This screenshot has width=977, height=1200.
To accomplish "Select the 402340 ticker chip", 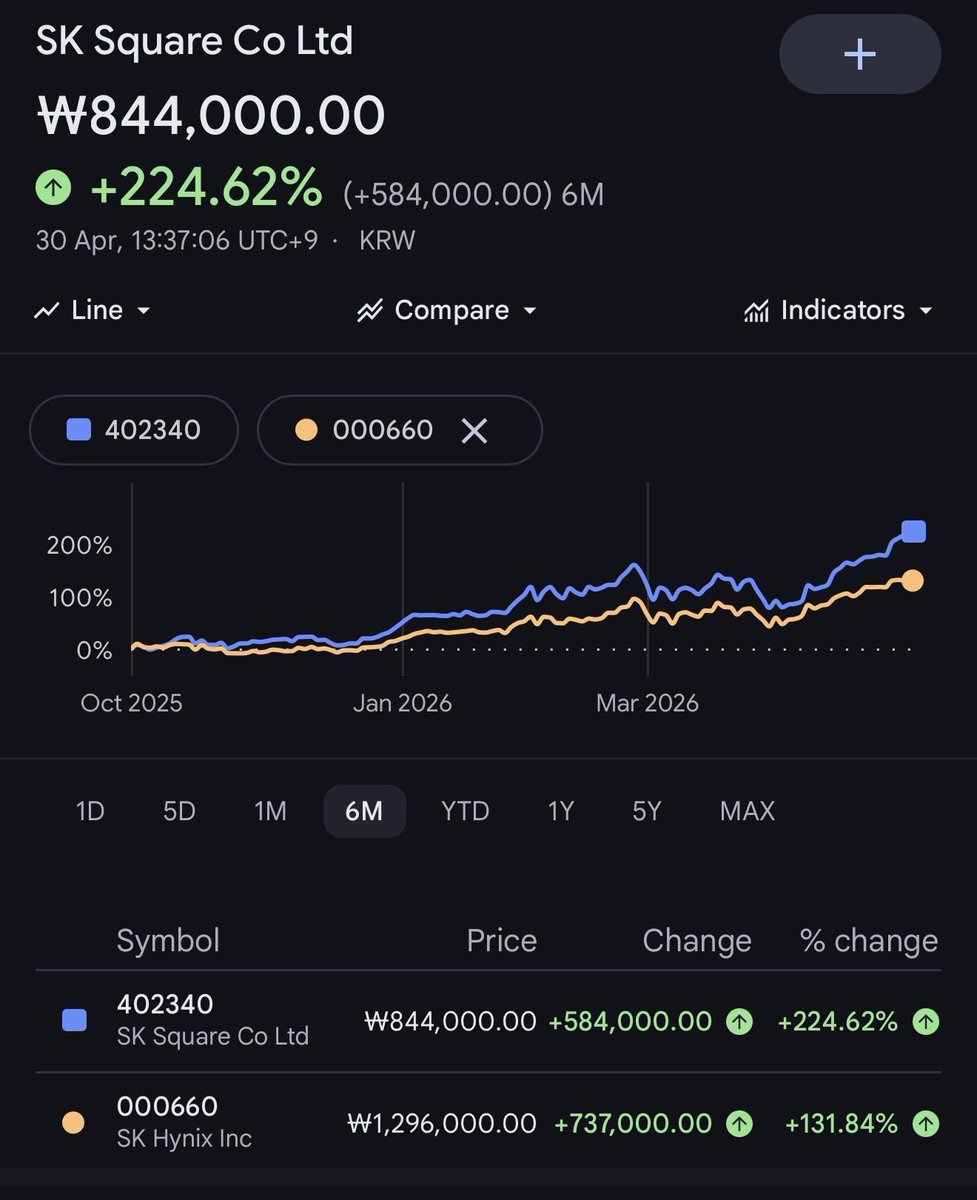I will [x=134, y=431].
